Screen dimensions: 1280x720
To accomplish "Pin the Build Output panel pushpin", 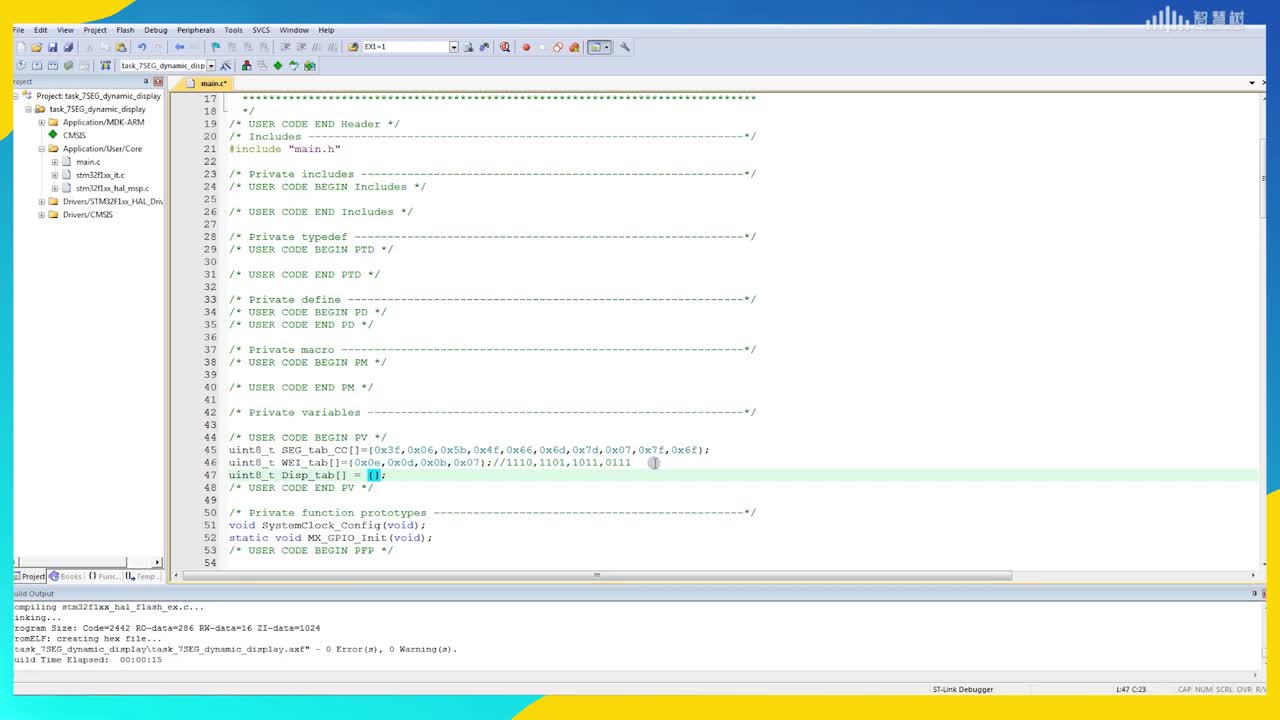I will [x=1254, y=593].
